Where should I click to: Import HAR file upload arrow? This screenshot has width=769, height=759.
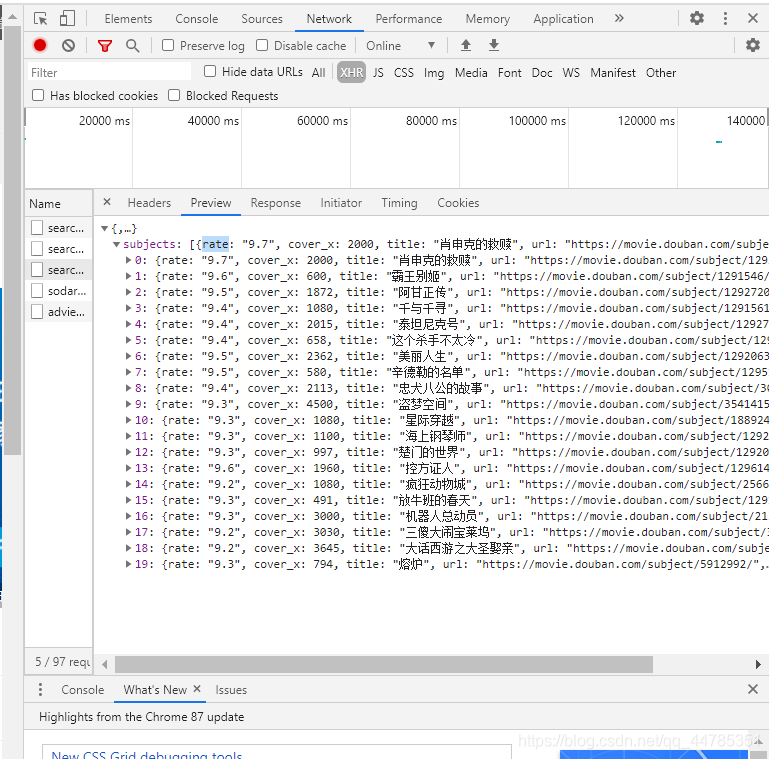coord(466,45)
